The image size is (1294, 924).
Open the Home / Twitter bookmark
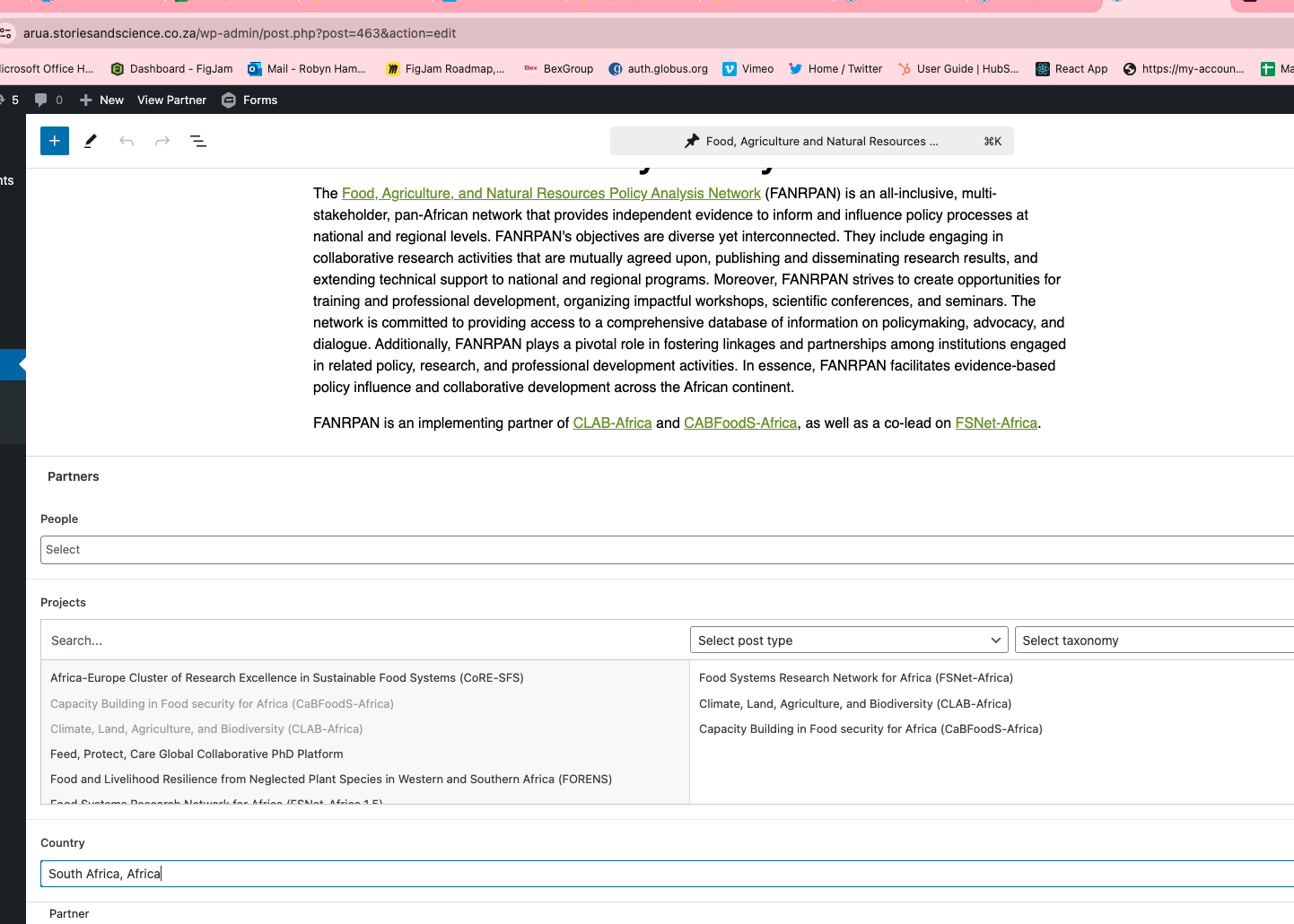[x=835, y=69]
